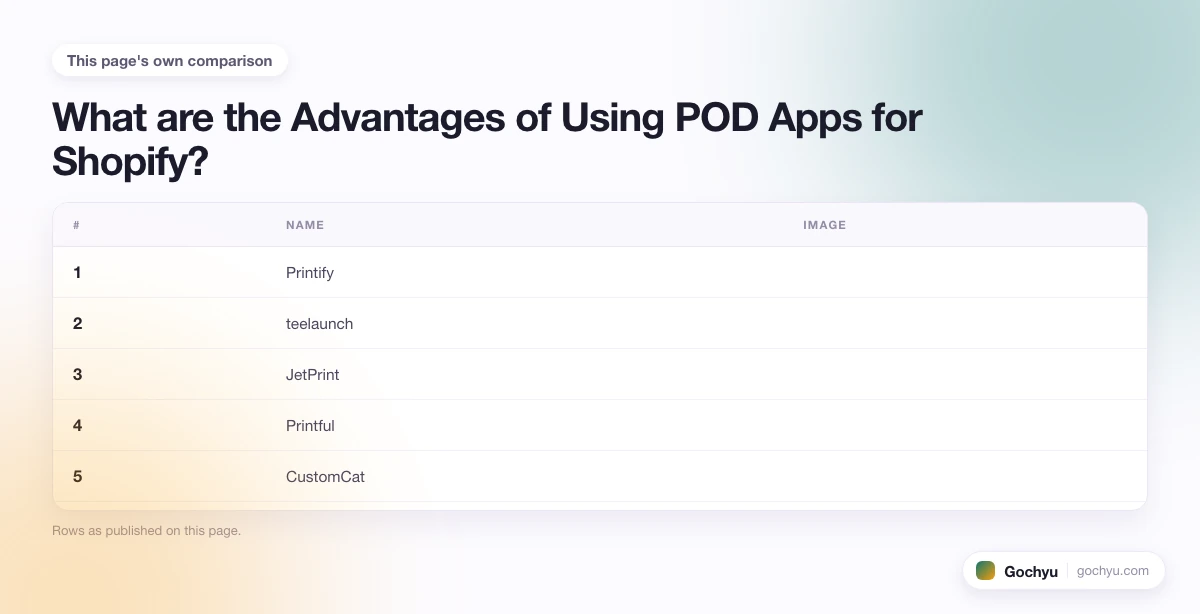Click row number 1
This screenshot has height=614, width=1200.
[x=77, y=272]
